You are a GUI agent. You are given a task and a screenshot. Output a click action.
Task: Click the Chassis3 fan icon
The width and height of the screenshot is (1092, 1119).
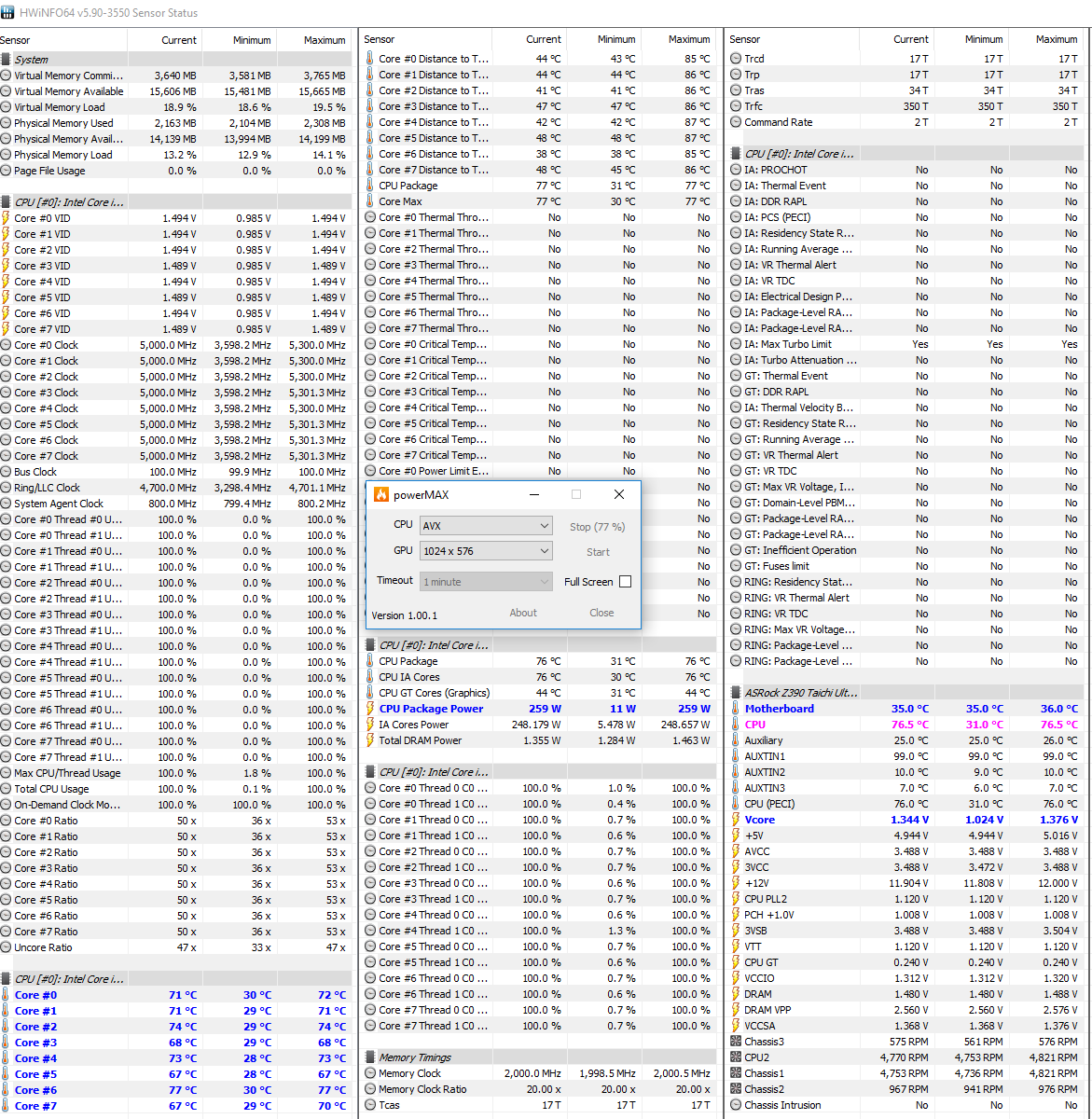736,1042
